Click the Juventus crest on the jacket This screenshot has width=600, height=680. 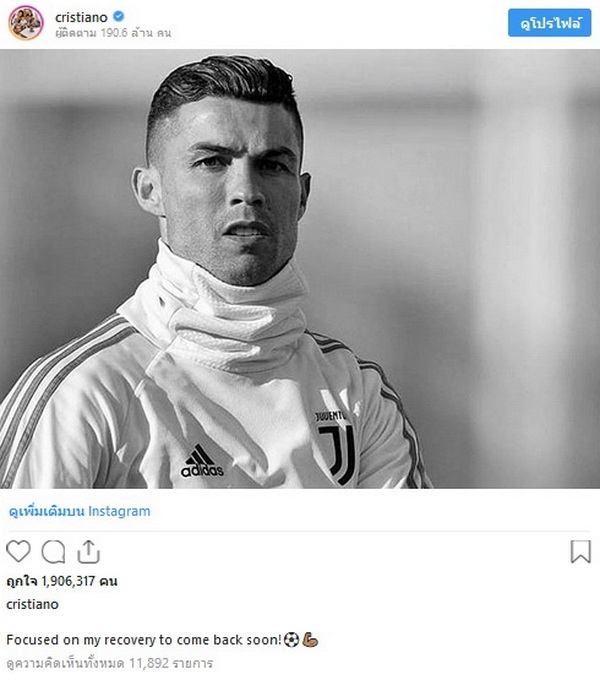(x=337, y=448)
